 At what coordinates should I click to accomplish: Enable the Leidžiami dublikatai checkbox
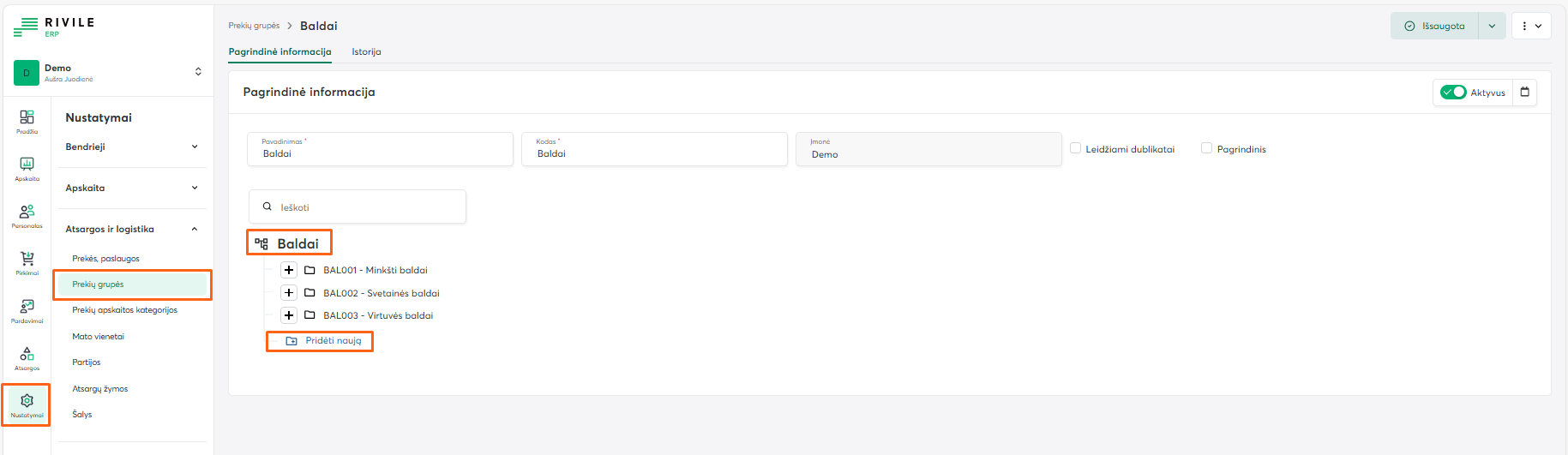1075,148
